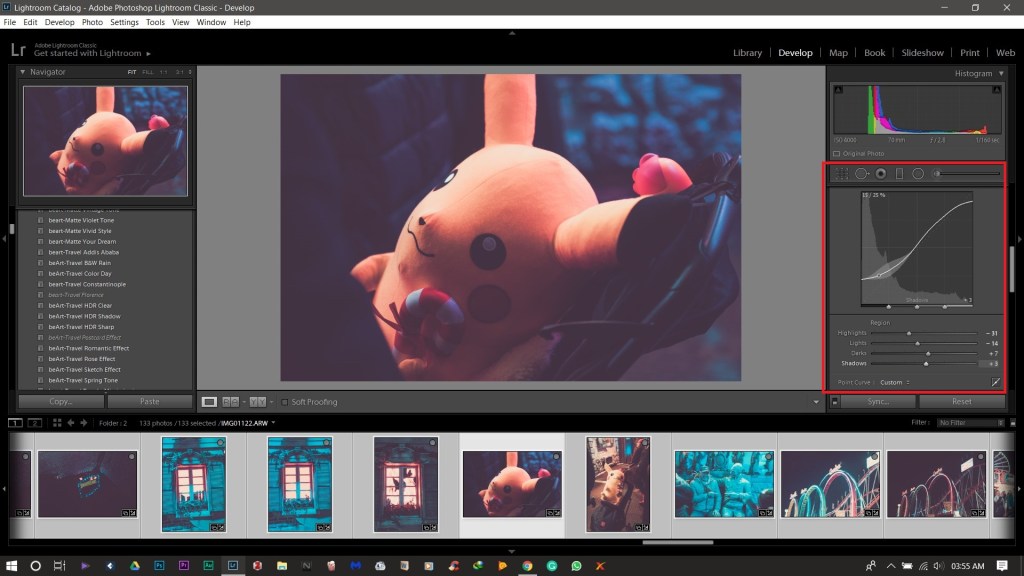This screenshot has width=1024, height=576.
Task: Open the Library module
Action: 747,53
